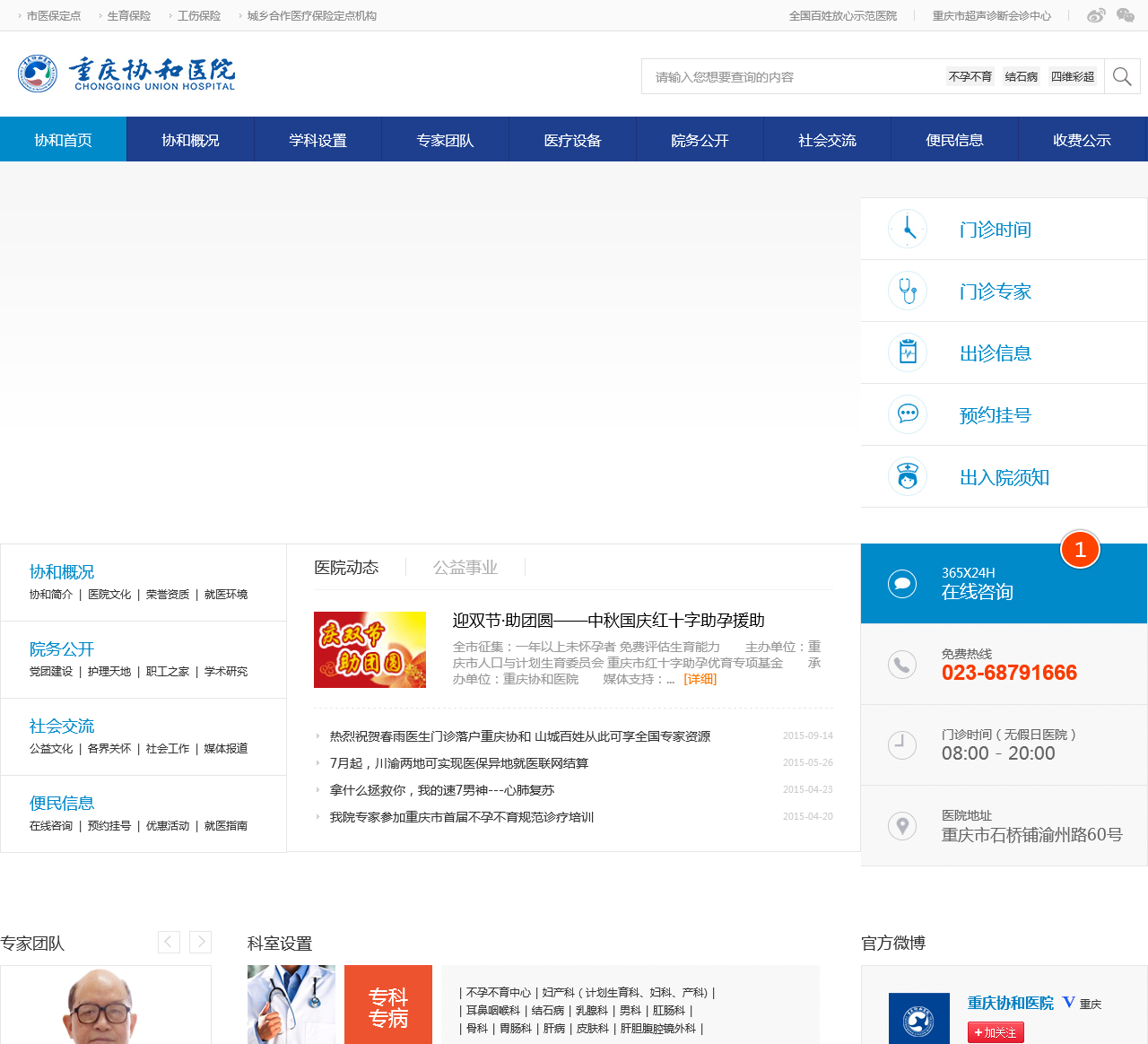Screen dimensions: 1148x1044
Task: Open the 协和简介 sidebar link
Action: [51, 595]
